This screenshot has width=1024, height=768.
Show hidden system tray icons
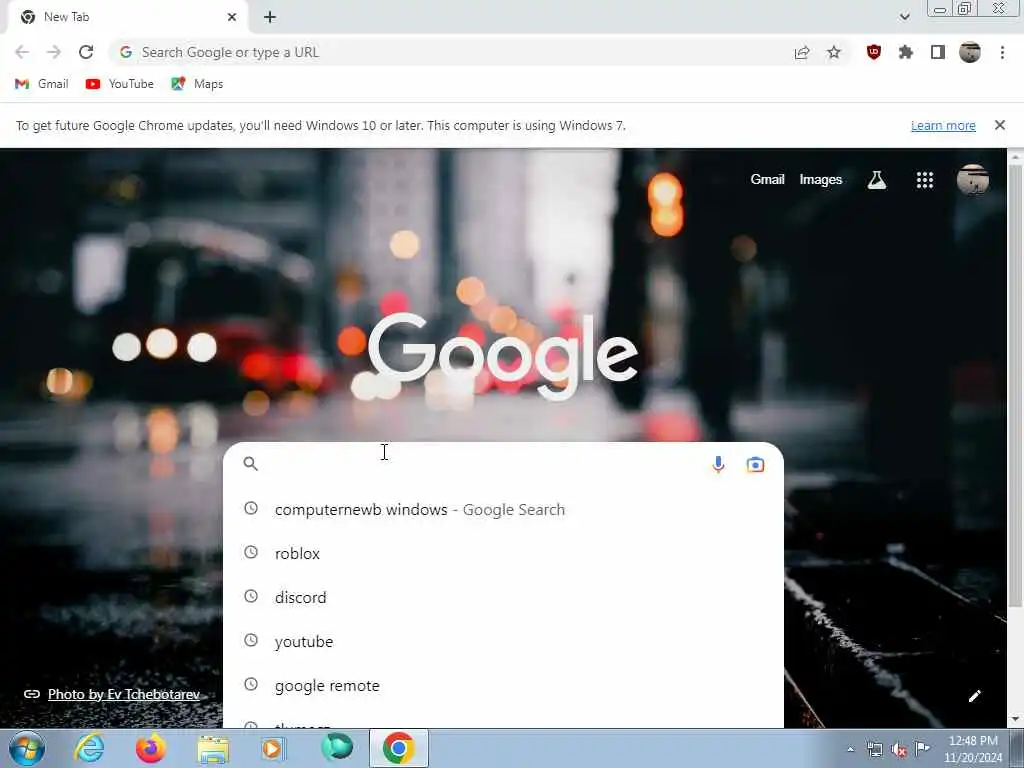pyautogui.click(x=850, y=749)
